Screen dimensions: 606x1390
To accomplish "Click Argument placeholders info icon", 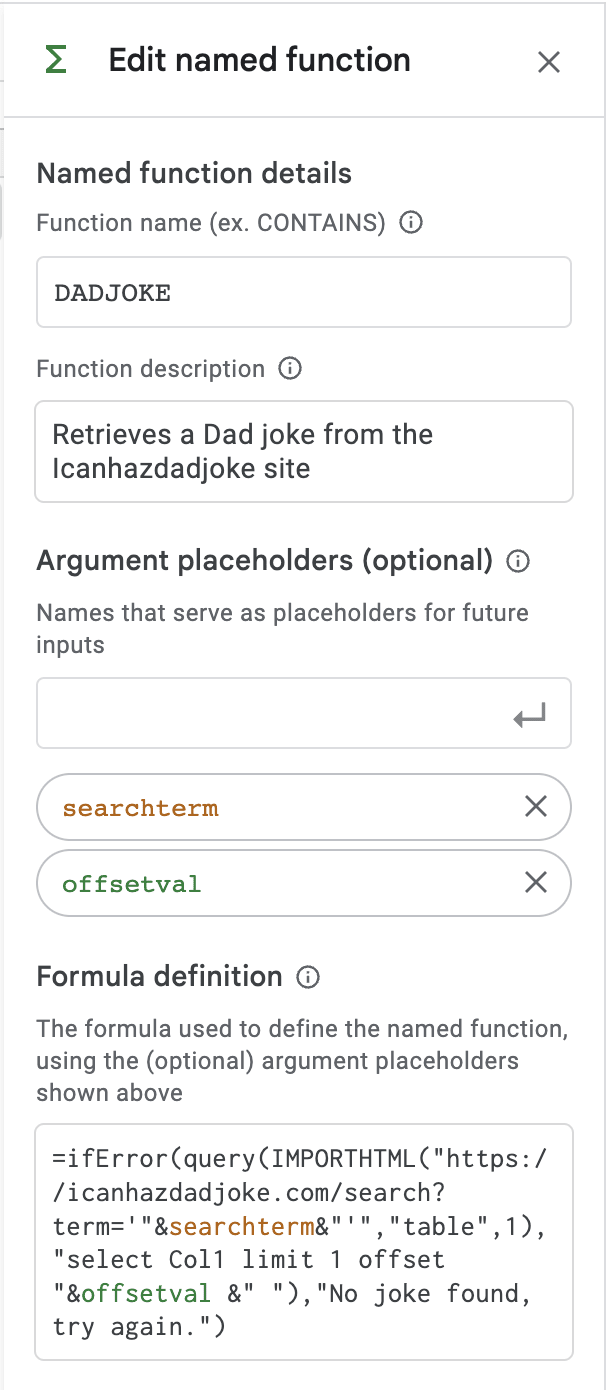I will [x=518, y=561].
